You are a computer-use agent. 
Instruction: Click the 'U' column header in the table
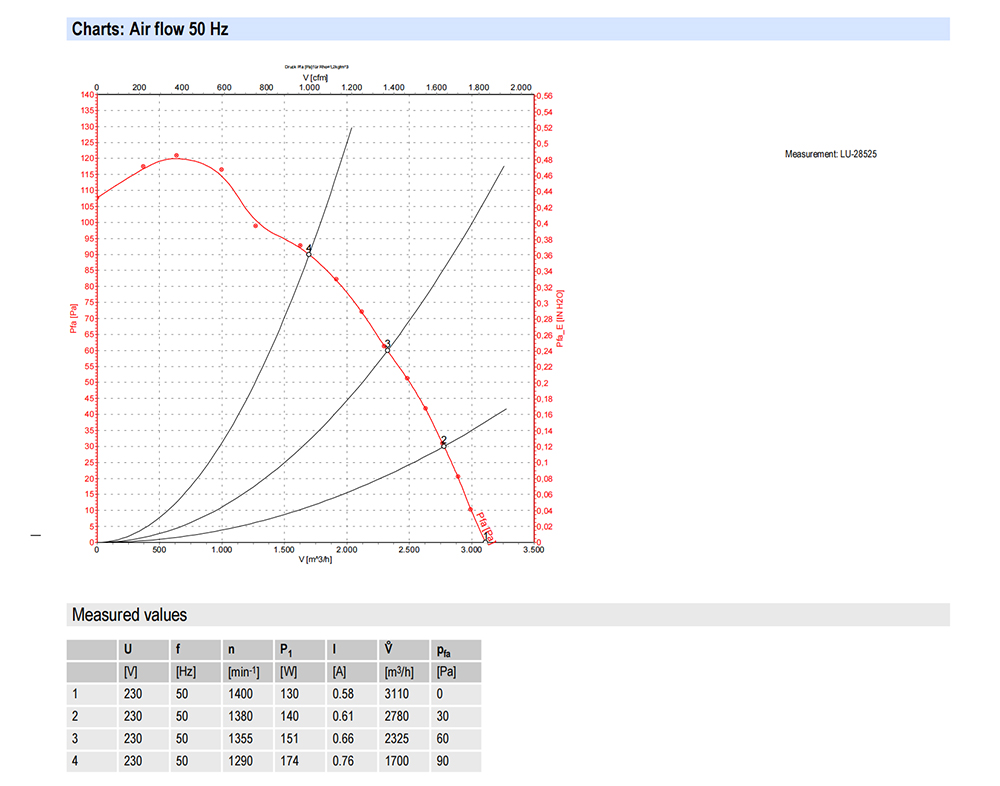pos(127,650)
